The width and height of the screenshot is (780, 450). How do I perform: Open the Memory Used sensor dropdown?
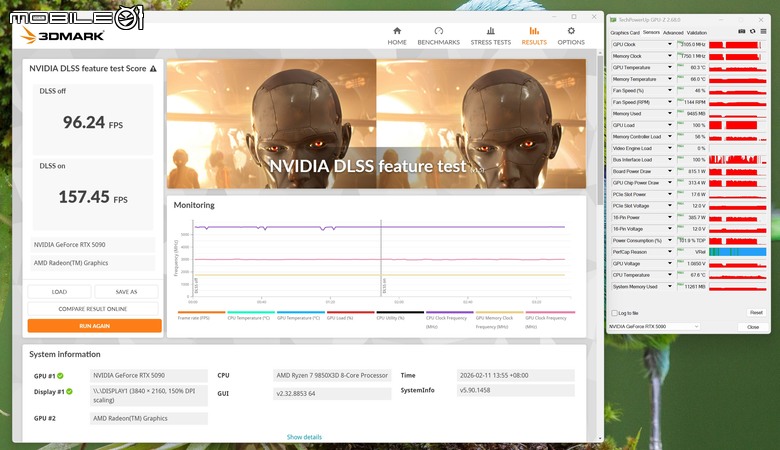[x=670, y=113]
